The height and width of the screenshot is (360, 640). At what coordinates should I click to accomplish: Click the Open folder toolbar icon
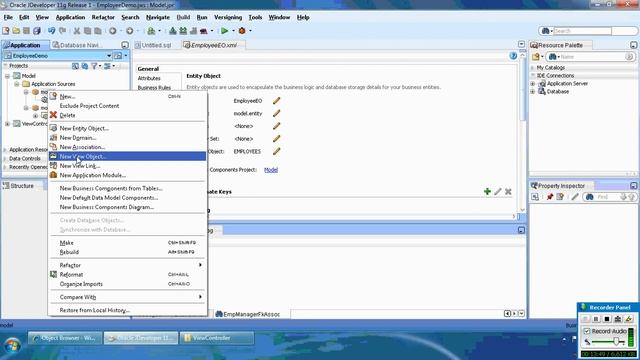coord(16,31)
